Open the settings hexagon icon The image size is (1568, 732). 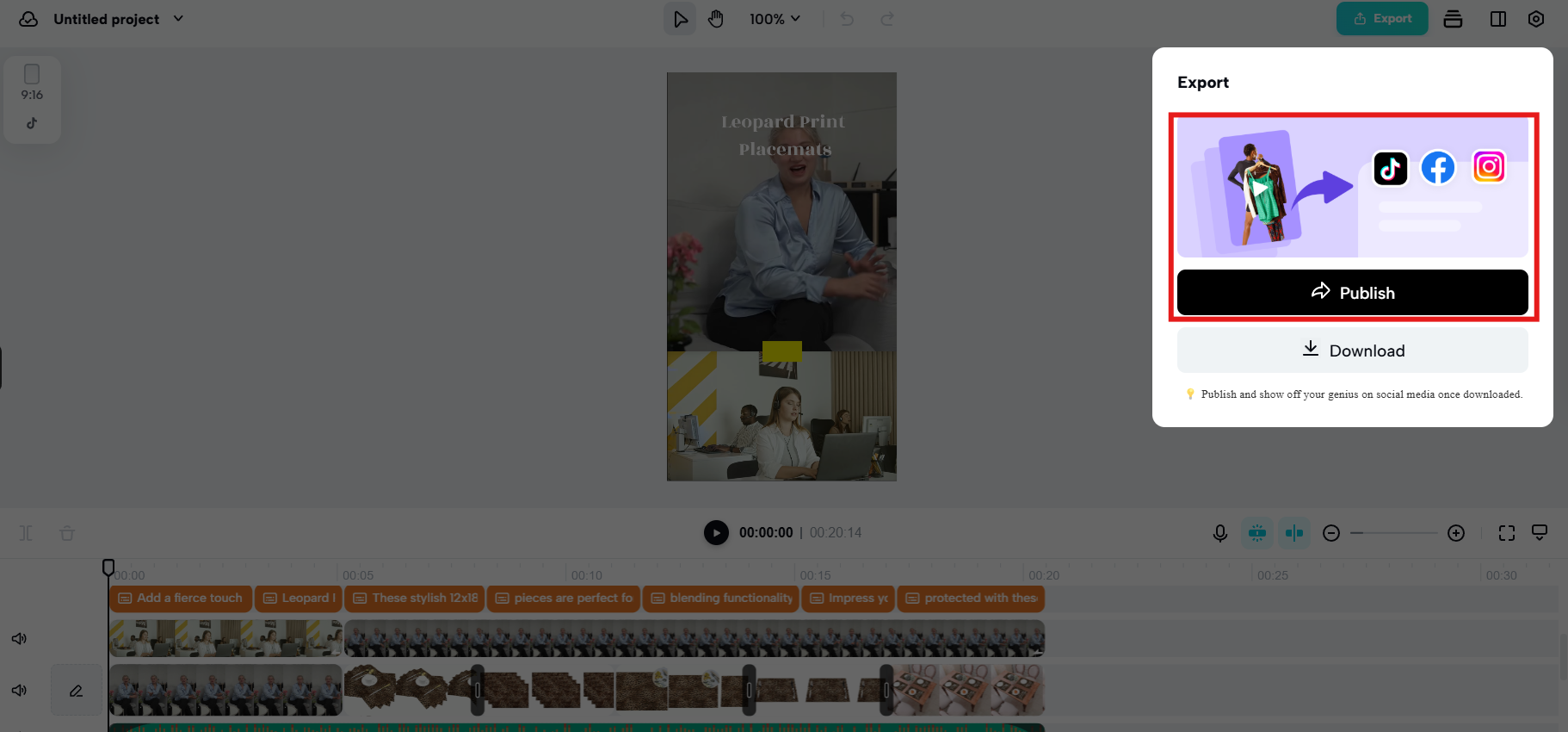pyautogui.click(x=1536, y=19)
